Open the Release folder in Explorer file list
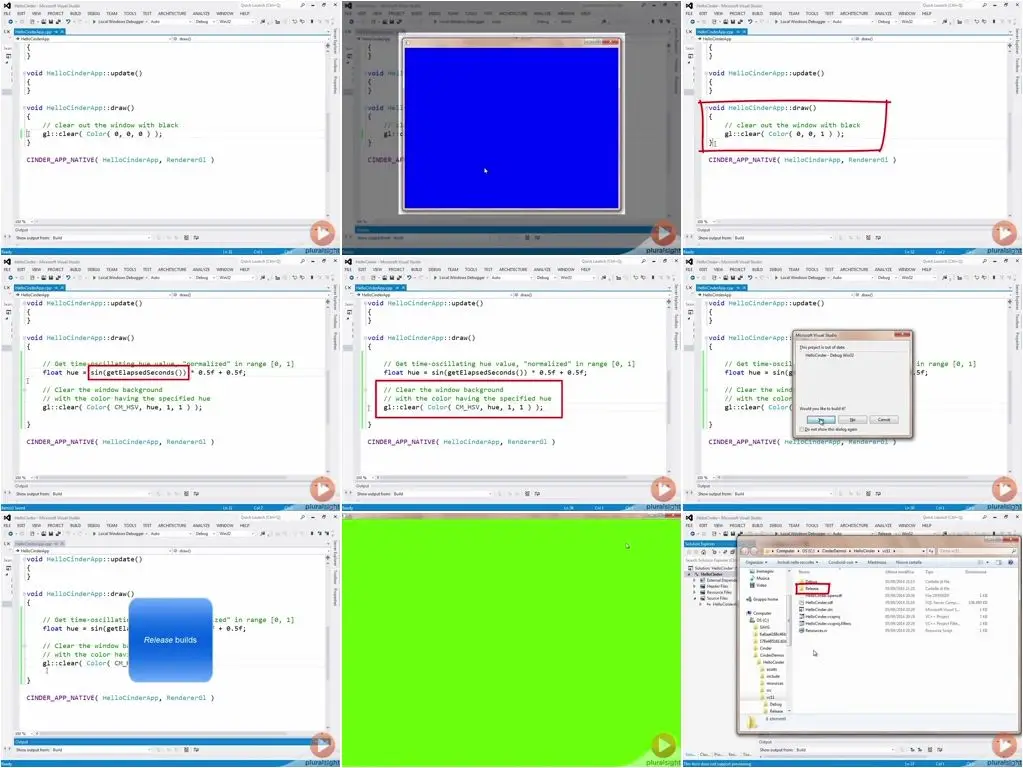 point(812,589)
